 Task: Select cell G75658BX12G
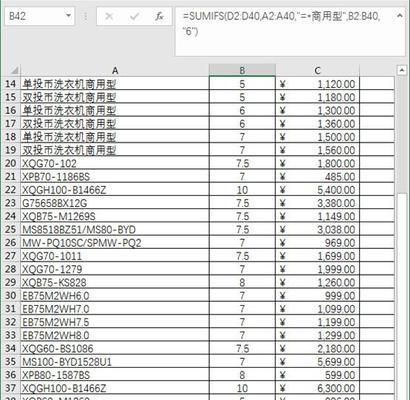coord(115,203)
